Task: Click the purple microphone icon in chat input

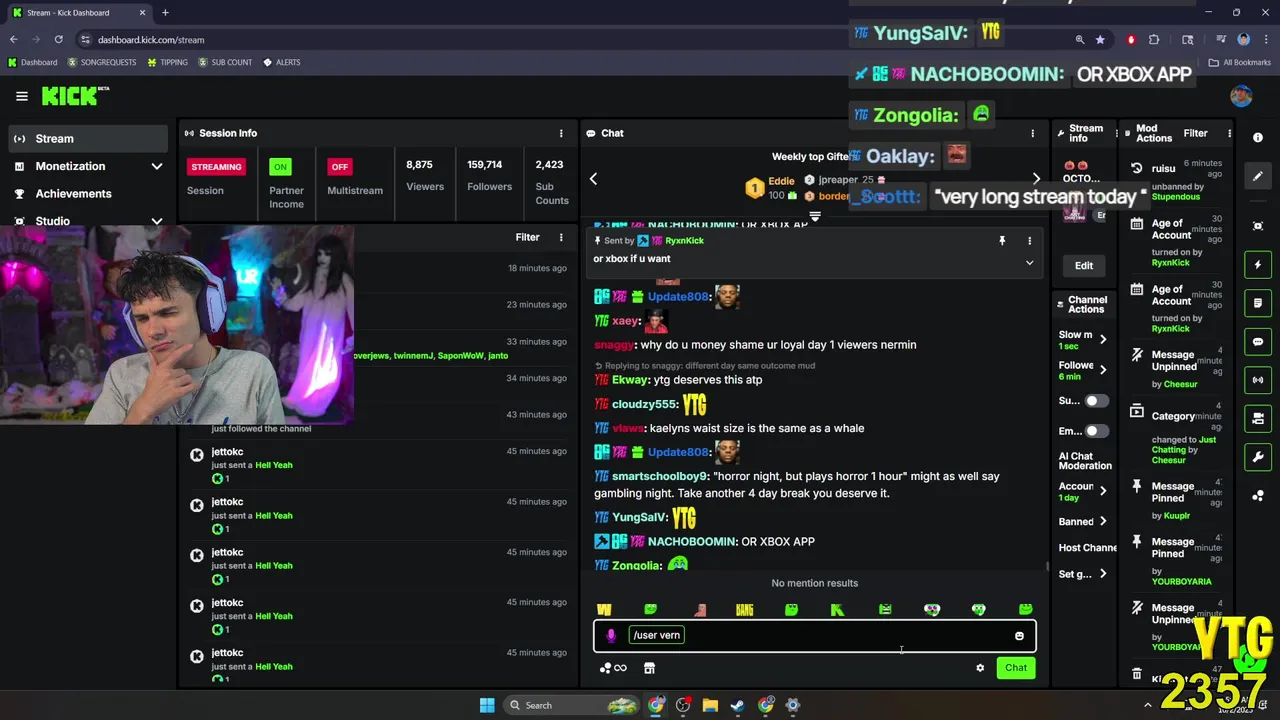Action: click(x=611, y=636)
